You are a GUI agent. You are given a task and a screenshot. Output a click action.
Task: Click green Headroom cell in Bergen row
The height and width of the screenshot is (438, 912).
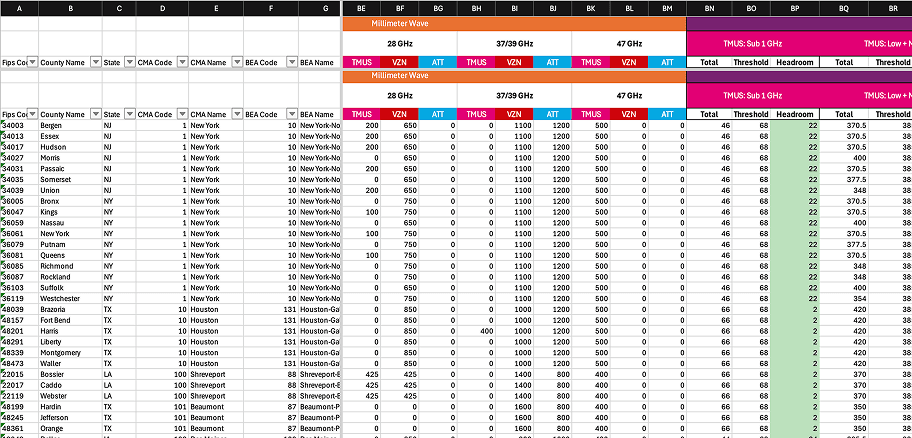pos(795,125)
